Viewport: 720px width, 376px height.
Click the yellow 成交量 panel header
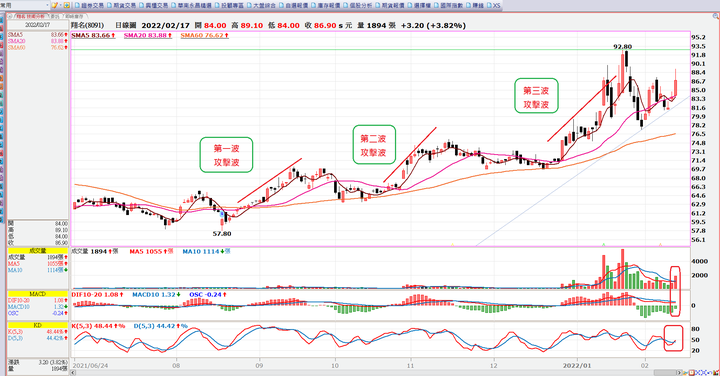click(38, 251)
